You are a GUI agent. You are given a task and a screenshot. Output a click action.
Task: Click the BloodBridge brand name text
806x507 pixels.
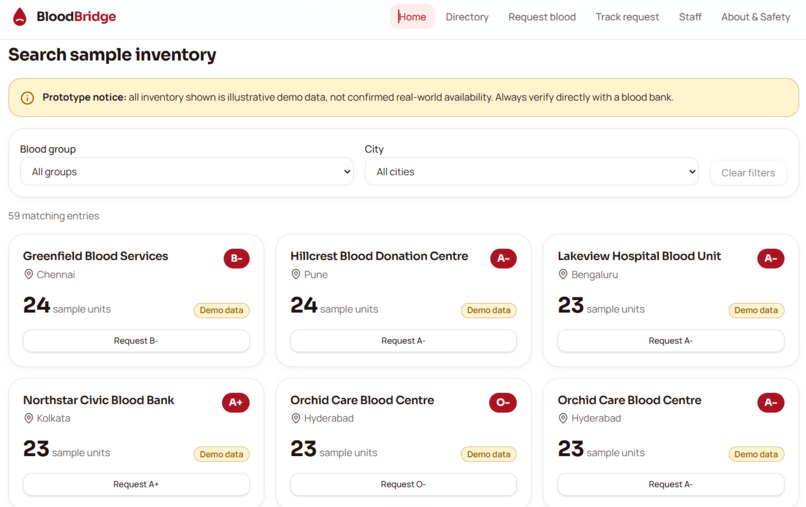coord(76,17)
